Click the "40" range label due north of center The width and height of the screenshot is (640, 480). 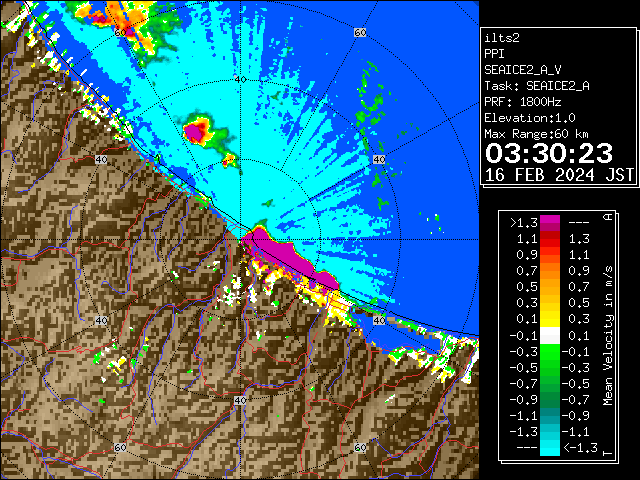(x=240, y=79)
